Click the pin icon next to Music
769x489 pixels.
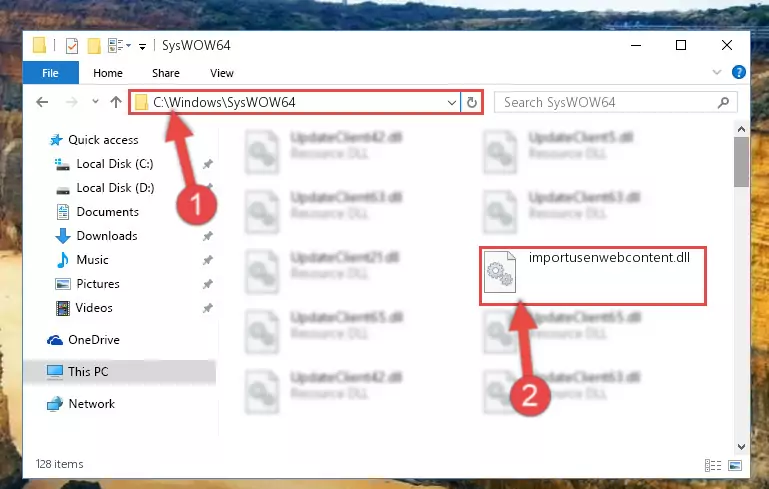point(208,260)
